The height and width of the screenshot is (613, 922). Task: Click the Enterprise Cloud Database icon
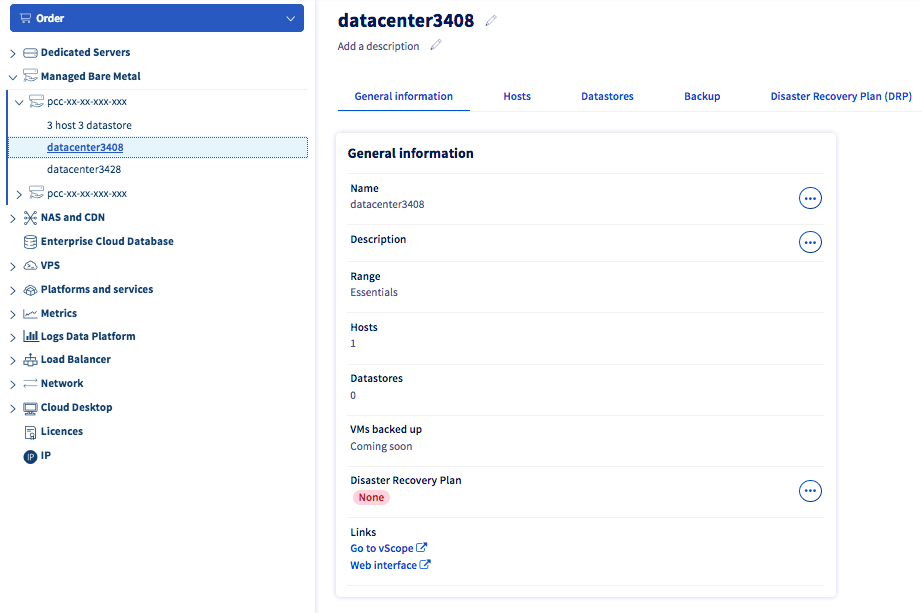[x=30, y=242]
